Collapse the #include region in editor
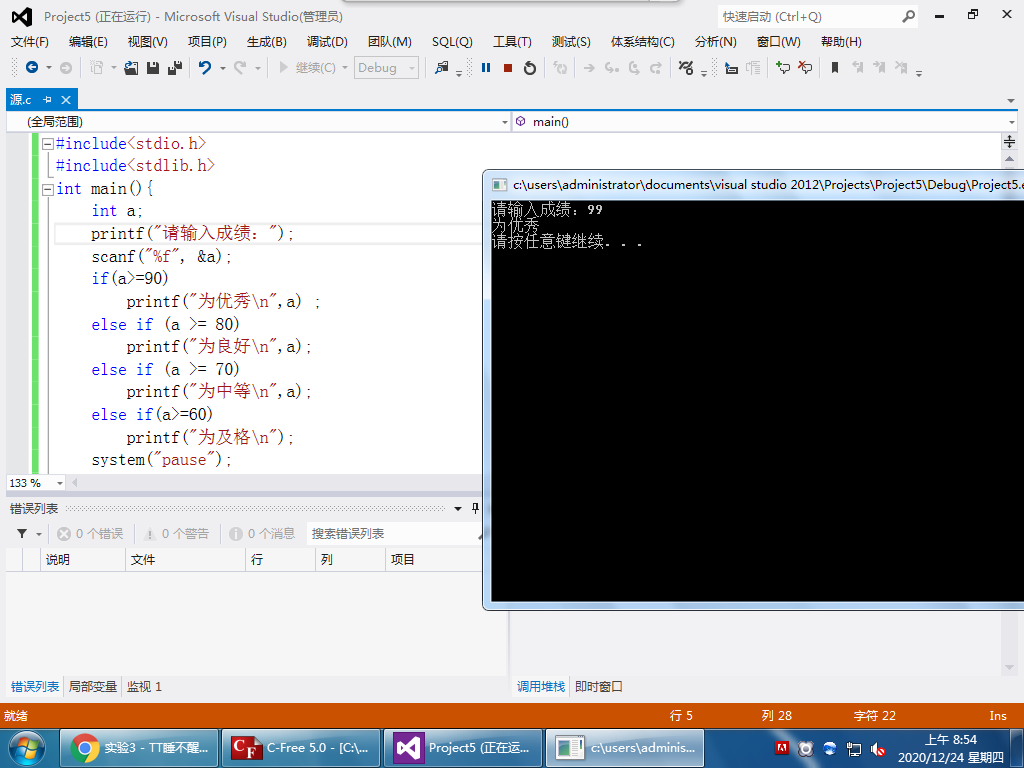This screenshot has height=768, width=1024. (47, 144)
